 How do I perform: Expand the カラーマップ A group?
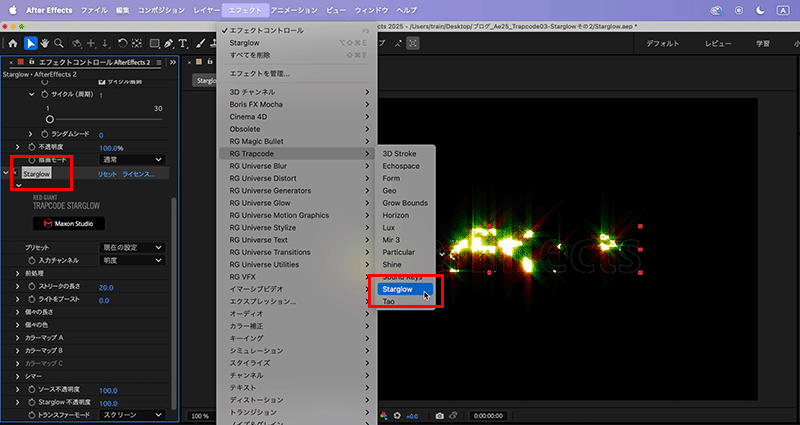18,338
